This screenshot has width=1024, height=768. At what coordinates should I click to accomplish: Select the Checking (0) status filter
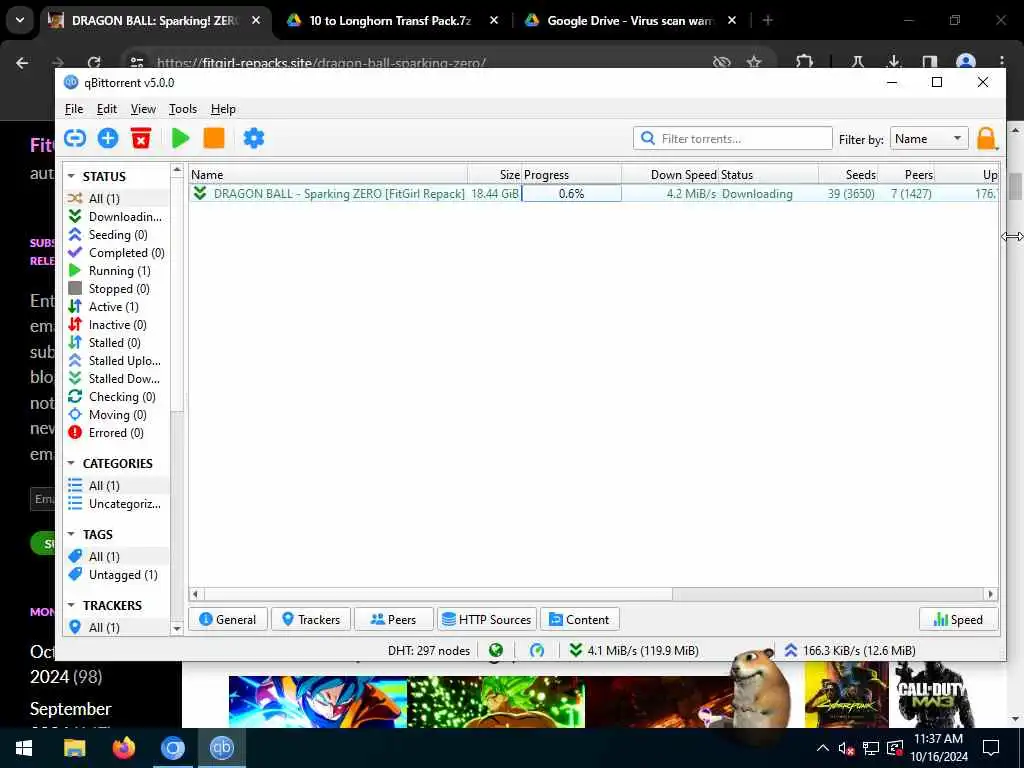click(116, 396)
